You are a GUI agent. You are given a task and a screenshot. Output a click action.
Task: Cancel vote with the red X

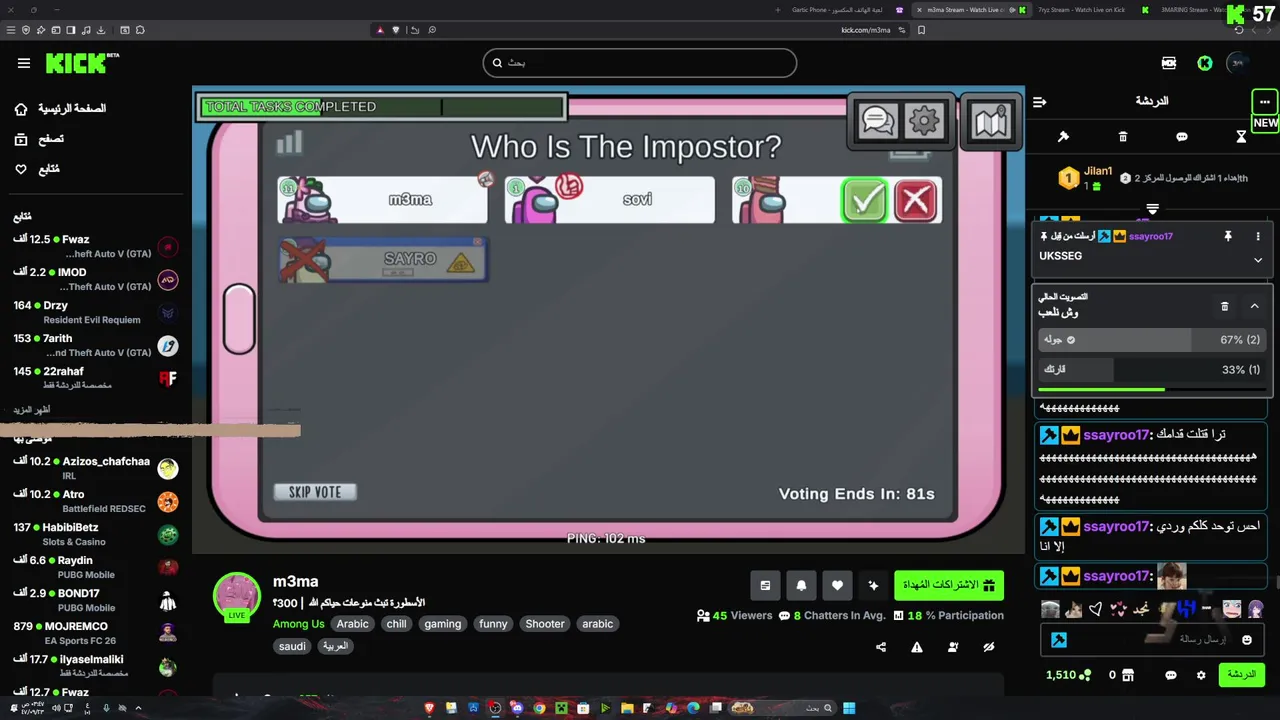point(915,201)
